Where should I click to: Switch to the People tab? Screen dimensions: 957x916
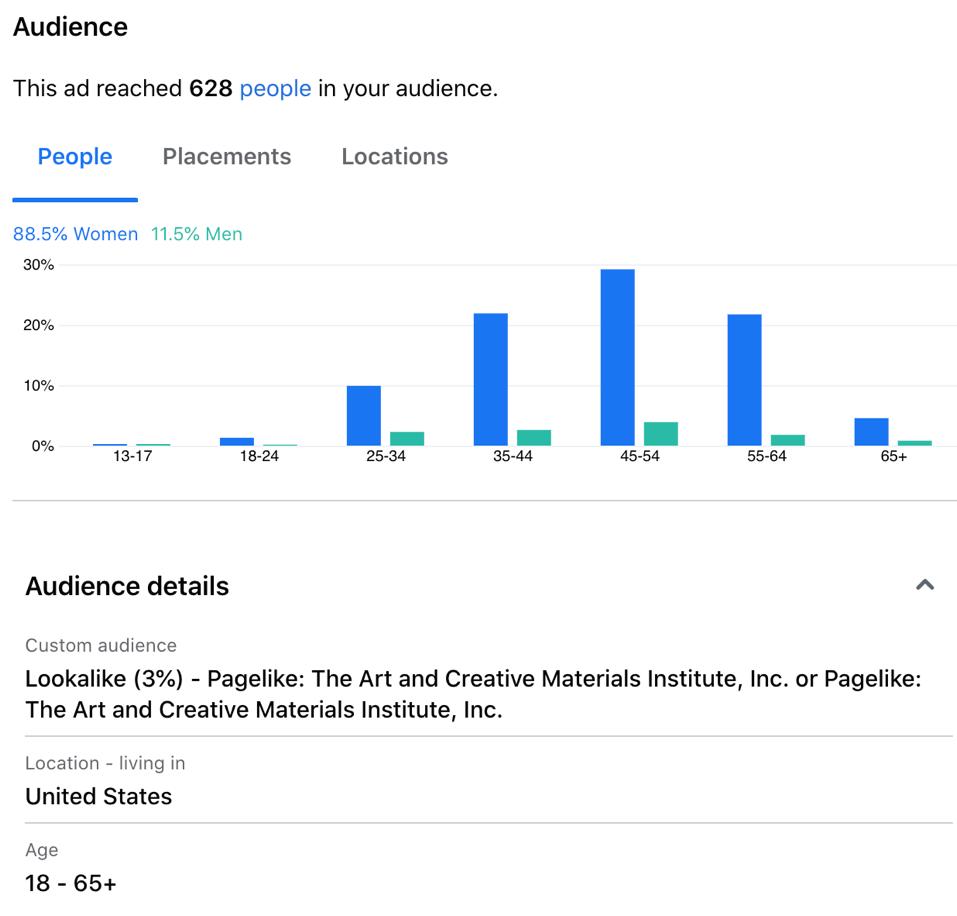tap(75, 157)
